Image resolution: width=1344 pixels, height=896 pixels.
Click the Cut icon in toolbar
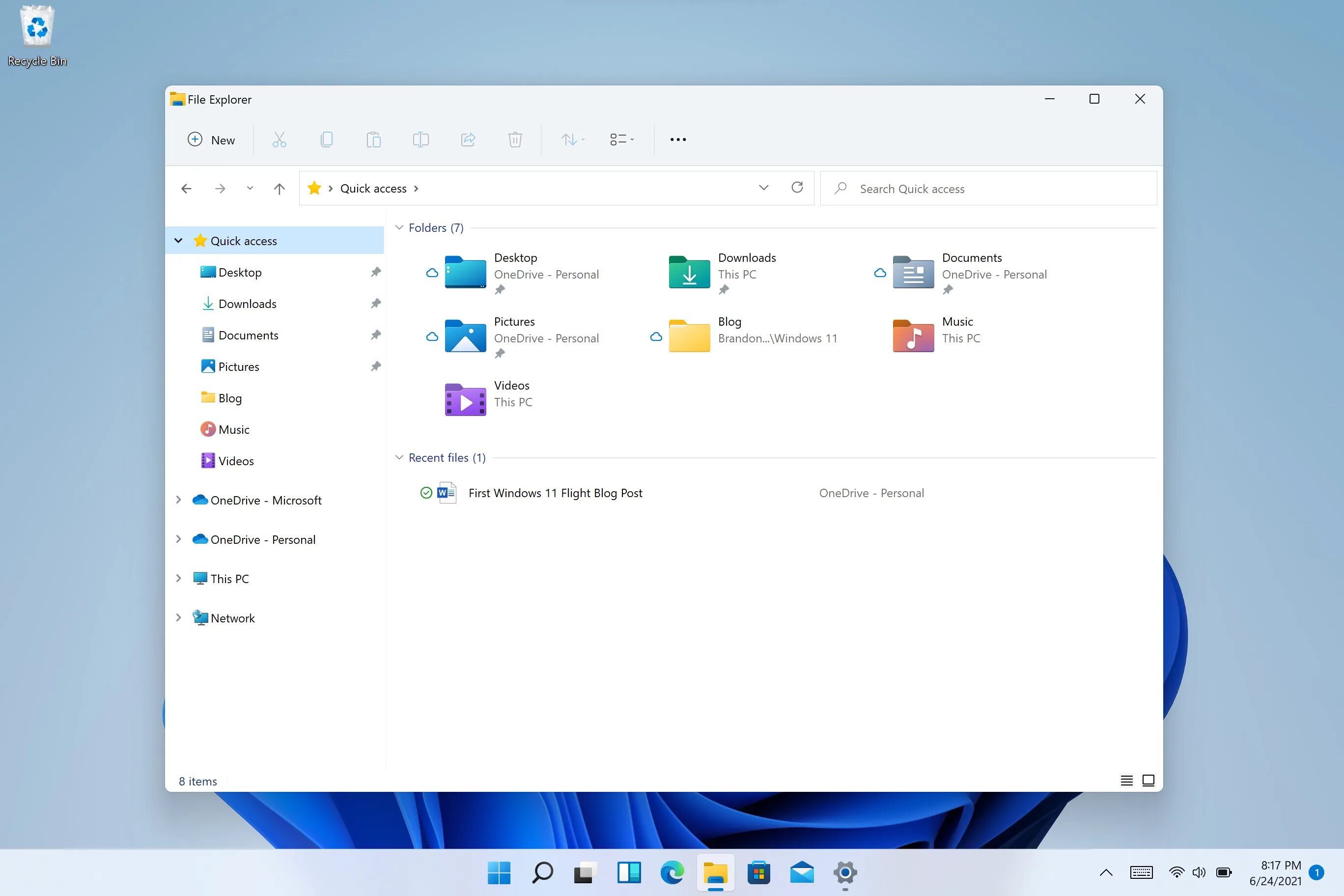279,139
